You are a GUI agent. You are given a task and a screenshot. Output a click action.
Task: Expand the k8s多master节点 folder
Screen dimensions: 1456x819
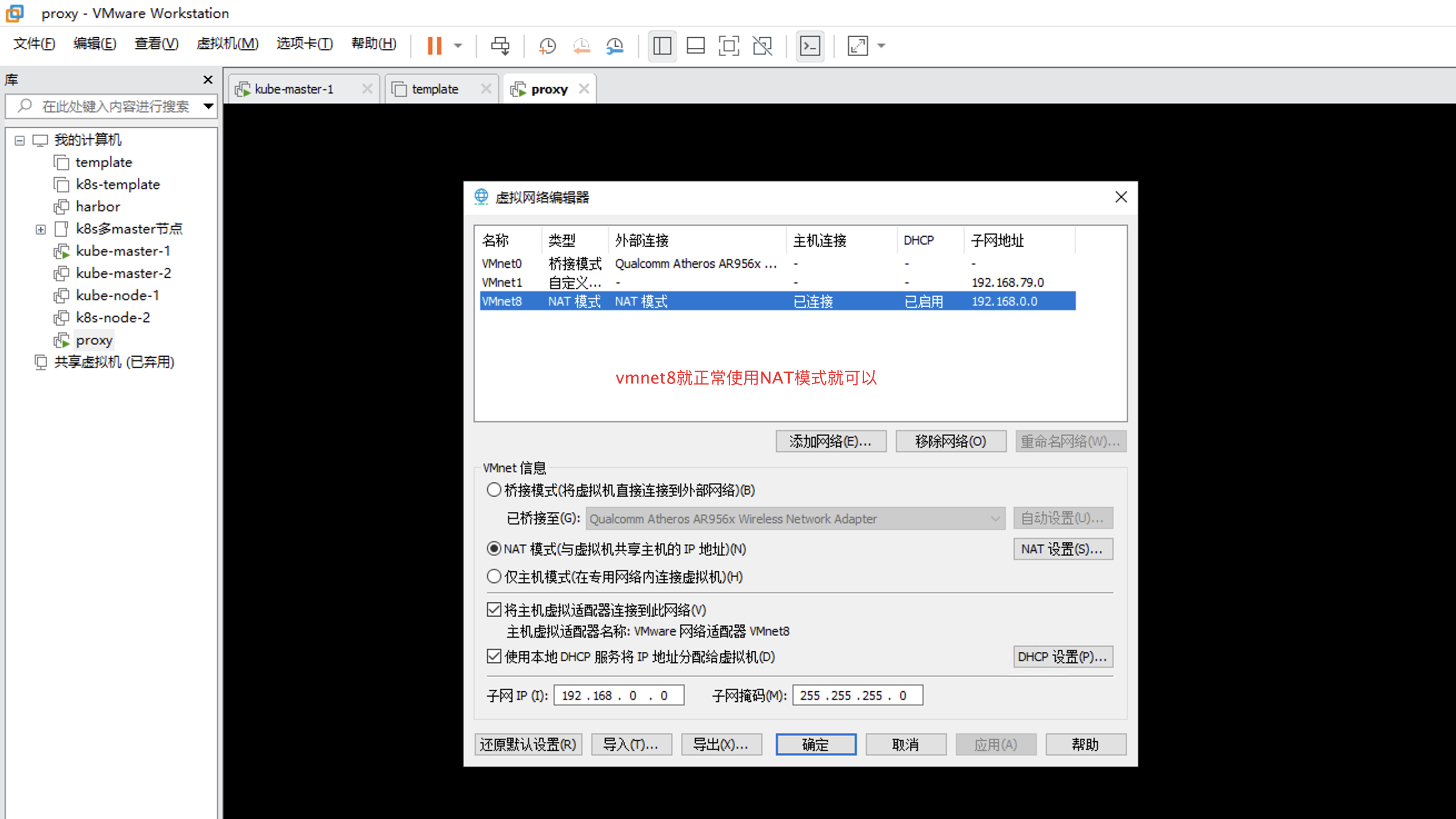[41, 229]
